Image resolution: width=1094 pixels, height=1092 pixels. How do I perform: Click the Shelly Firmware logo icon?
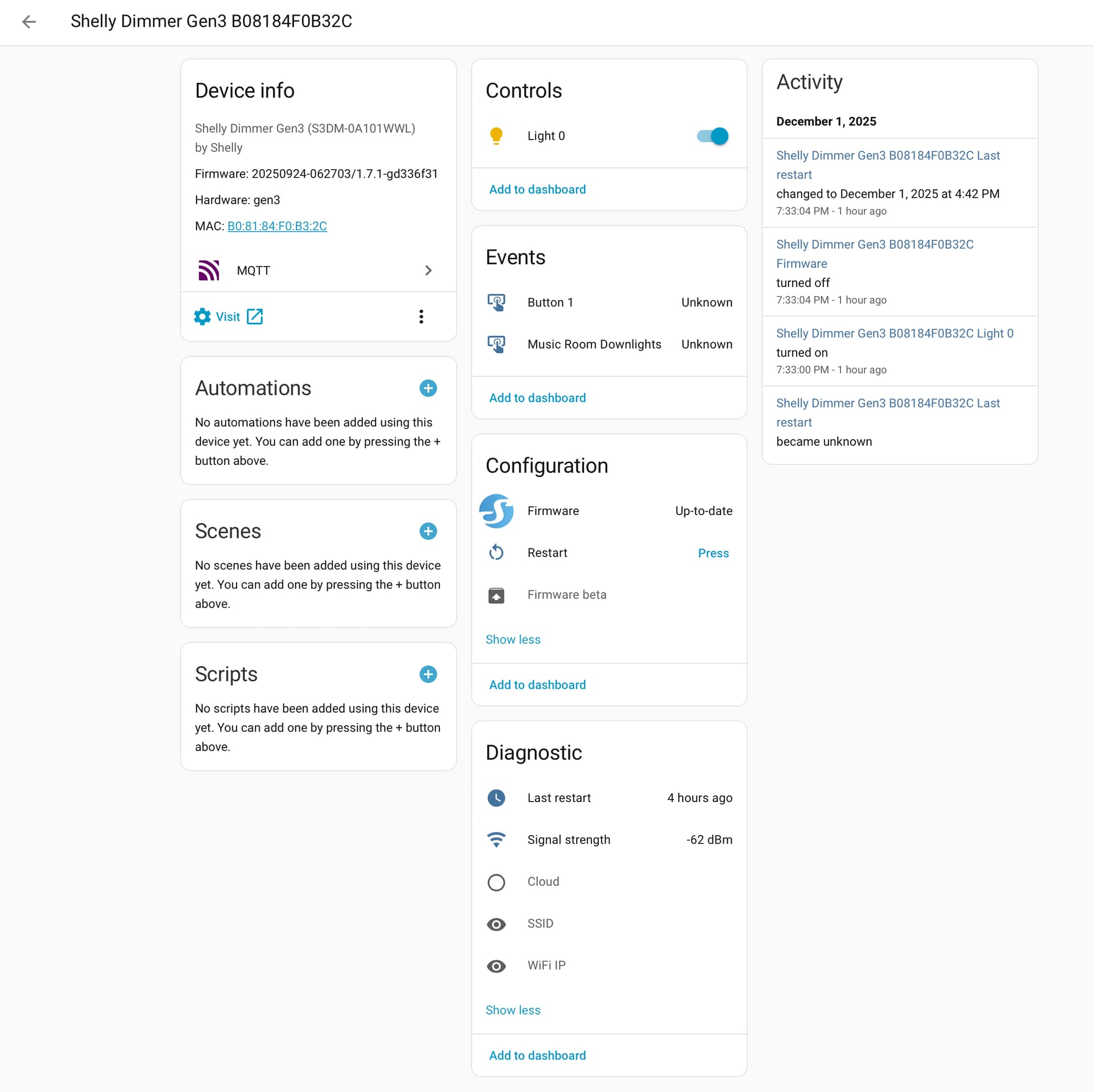click(496, 511)
